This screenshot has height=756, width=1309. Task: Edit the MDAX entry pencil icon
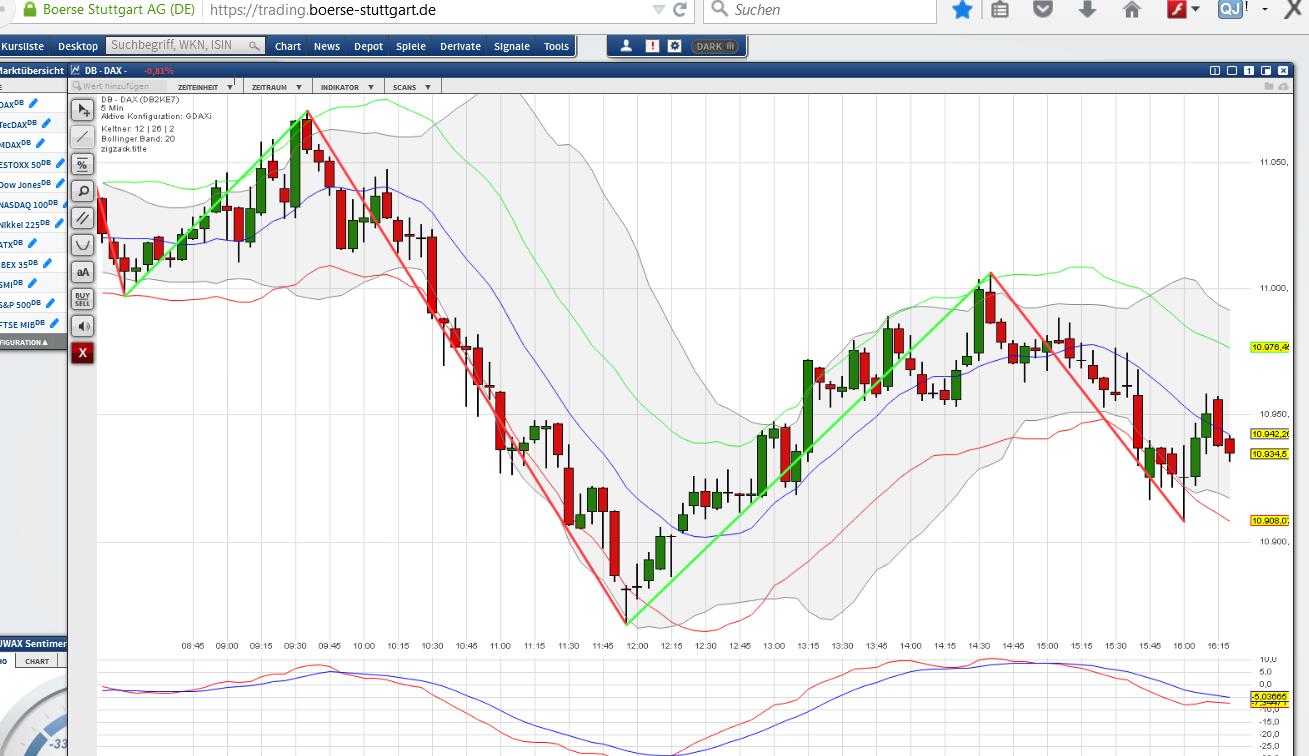click(x=39, y=144)
